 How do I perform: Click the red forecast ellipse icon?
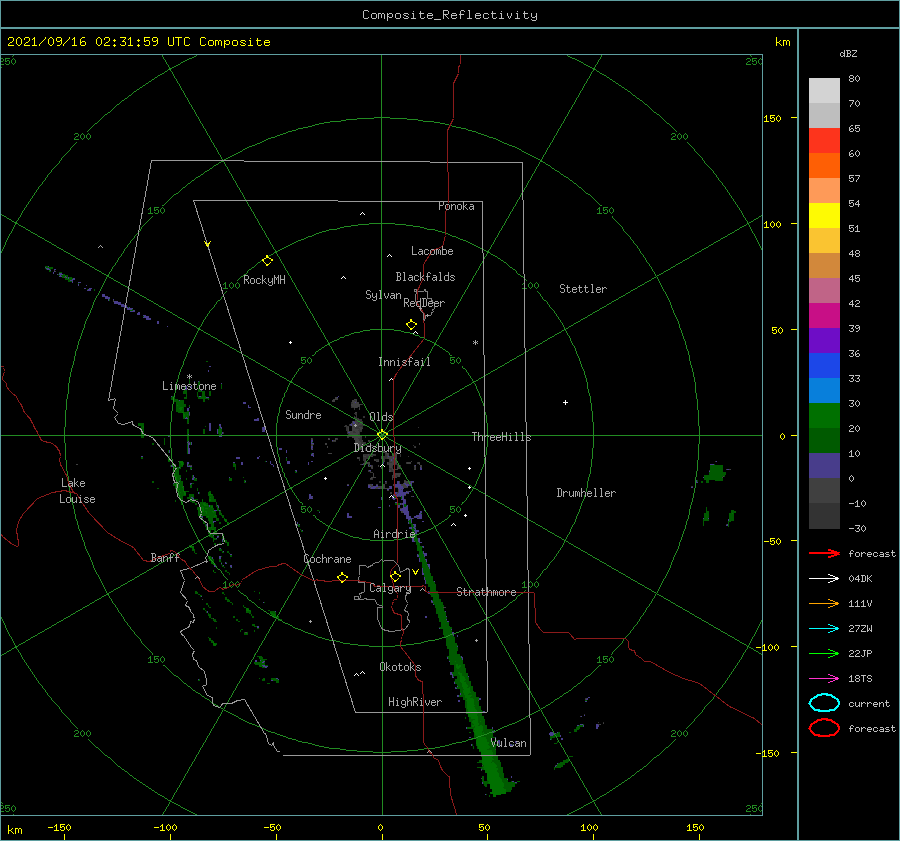coord(824,728)
